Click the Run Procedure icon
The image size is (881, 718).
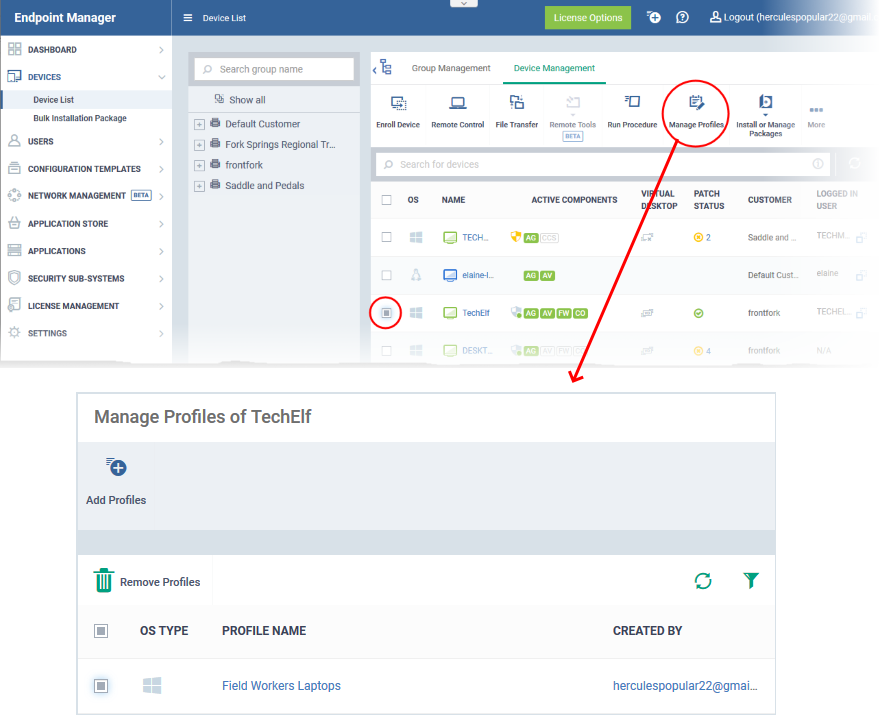point(632,102)
